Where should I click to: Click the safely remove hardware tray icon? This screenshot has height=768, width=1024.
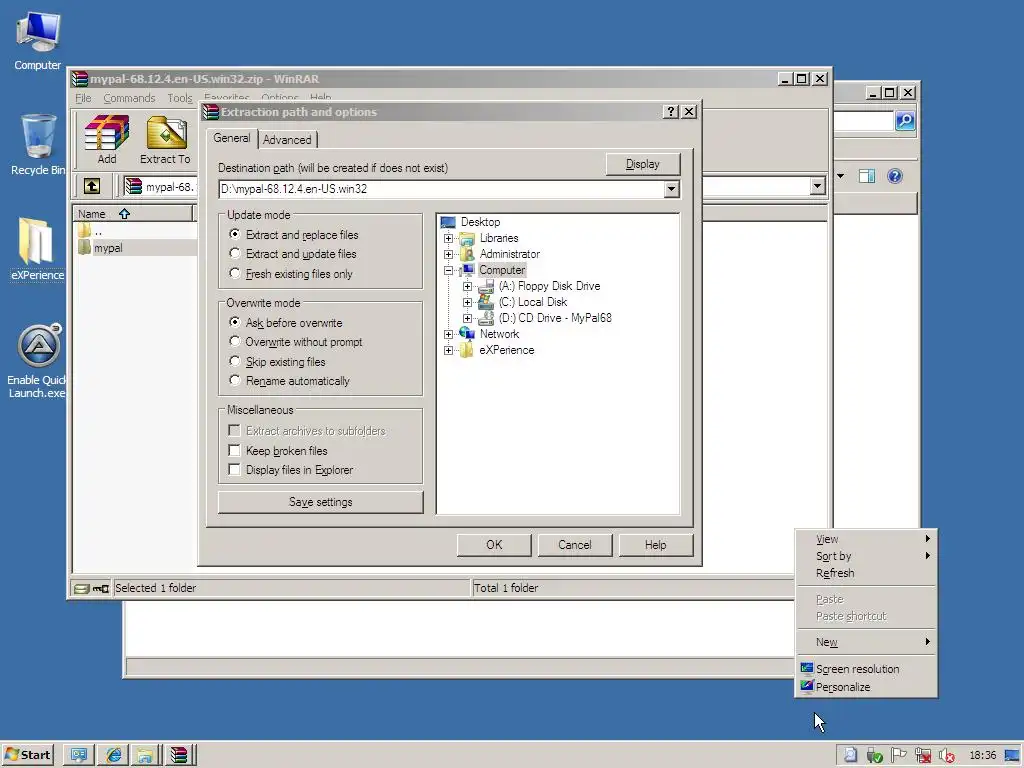pos(874,756)
